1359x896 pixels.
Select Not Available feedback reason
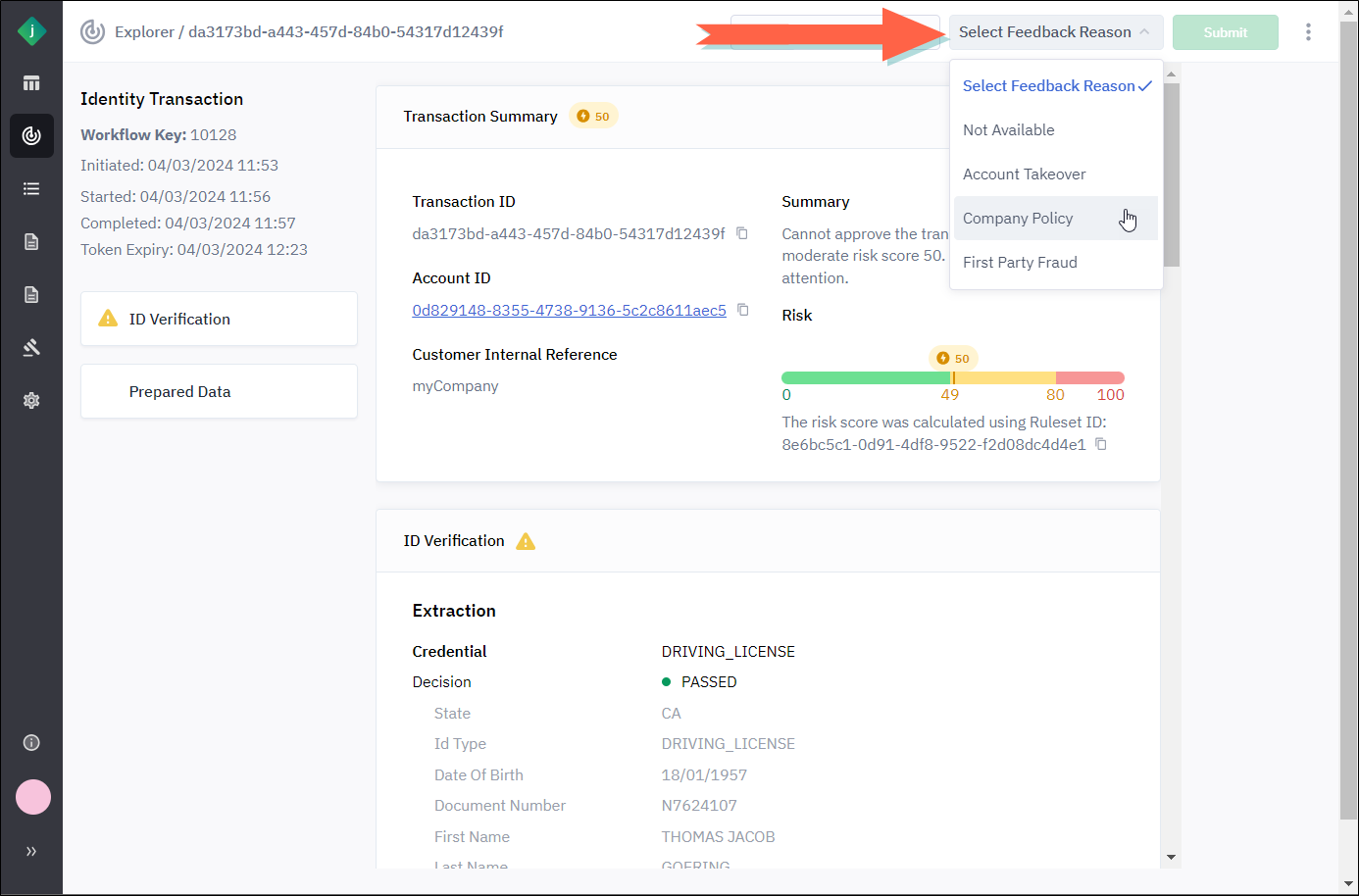(1008, 130)
